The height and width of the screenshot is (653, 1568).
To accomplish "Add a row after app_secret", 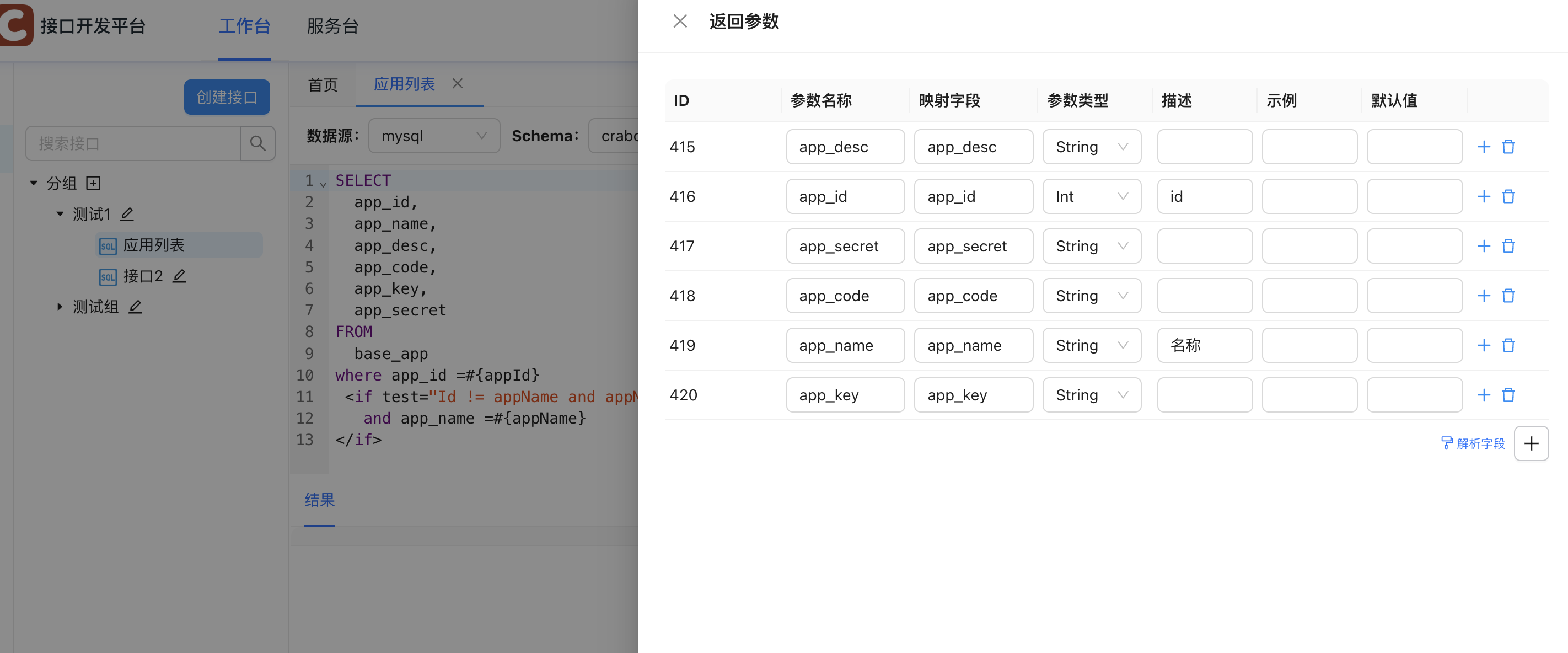I will (x=1484, y=246).
